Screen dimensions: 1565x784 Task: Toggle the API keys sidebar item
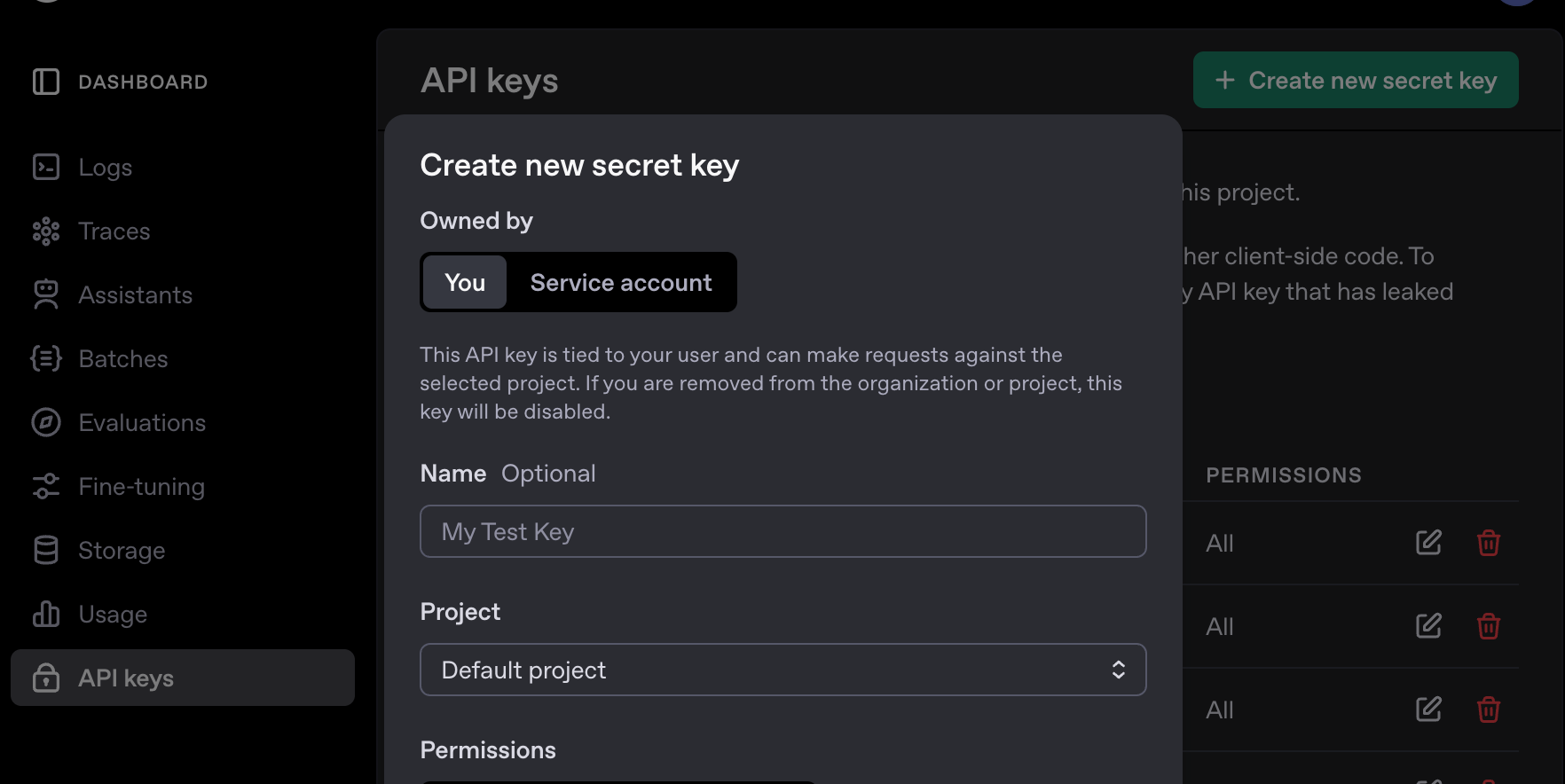(x=125, y=678)
